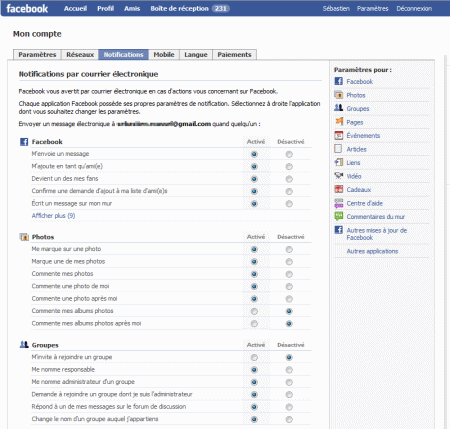
Task: Click the Commentaires du mur icon in the sidebar
Action: (x=339, y=216)
